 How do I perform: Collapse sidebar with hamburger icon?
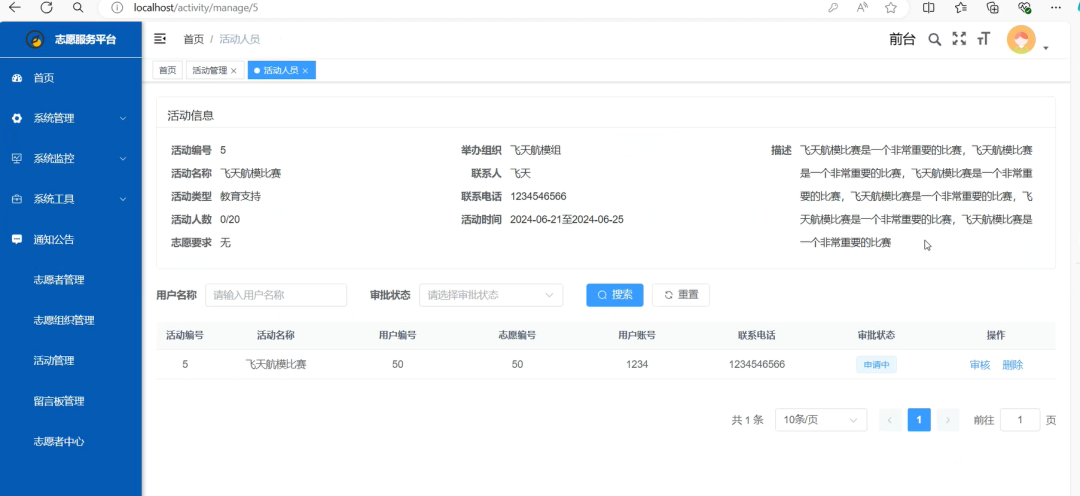tap(160, 39)
